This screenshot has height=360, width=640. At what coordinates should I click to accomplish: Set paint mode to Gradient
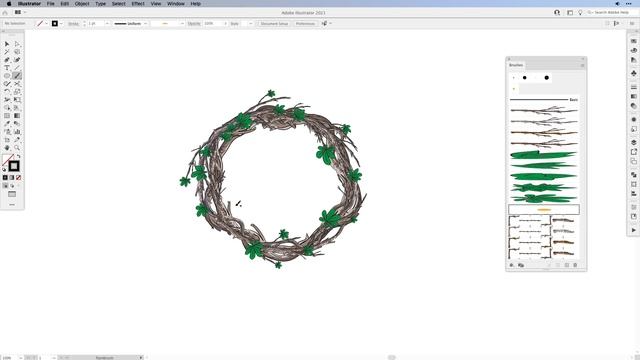click(x=12, y=178)
